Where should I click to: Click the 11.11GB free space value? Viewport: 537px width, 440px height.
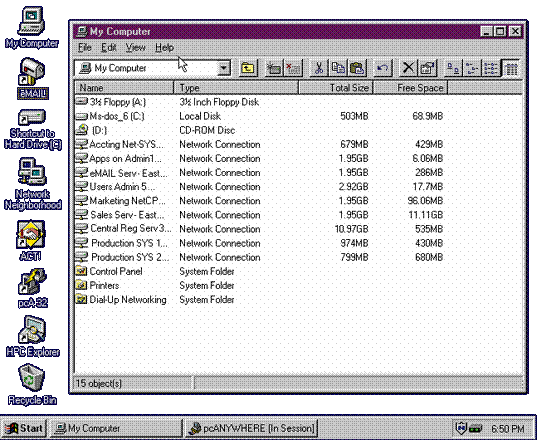click(425, 215)
